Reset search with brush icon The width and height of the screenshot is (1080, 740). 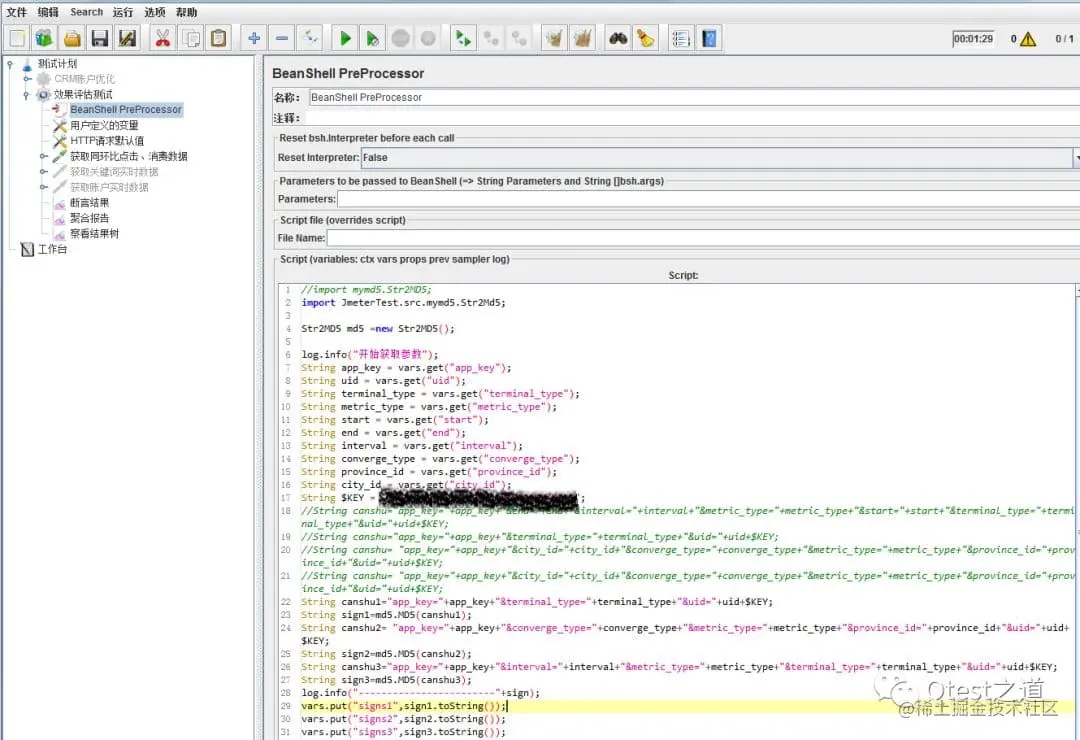[645, 39]
